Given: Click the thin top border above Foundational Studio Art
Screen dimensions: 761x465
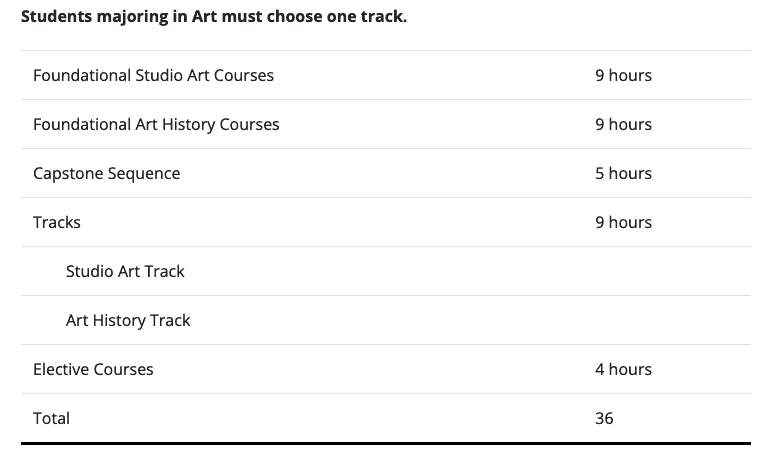Looking at the screenshot, I should pyautogui.click(x=386, y=50).
